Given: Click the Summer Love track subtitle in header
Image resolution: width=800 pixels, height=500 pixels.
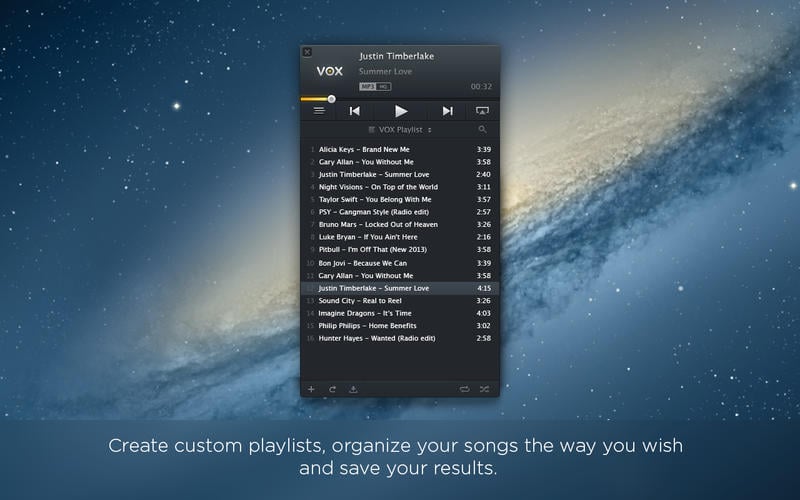Looking at the screenshot, I should 385,71.
